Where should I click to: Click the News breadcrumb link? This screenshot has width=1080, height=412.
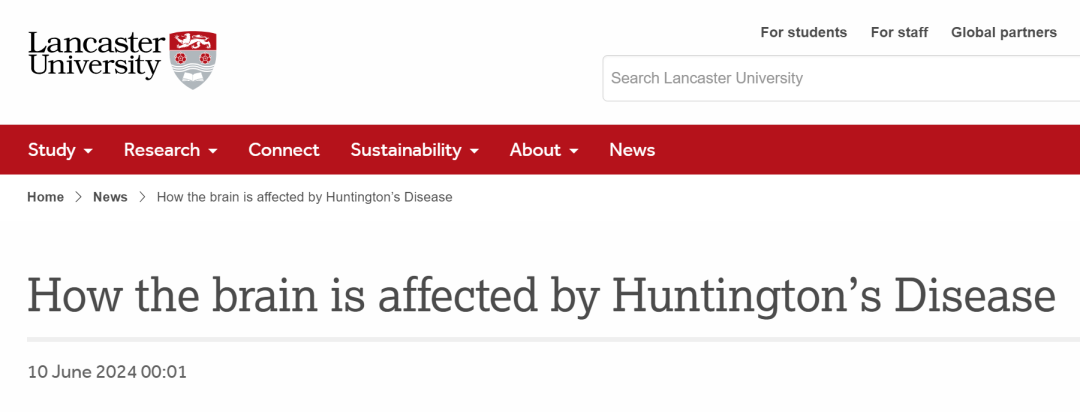(x=110, y=197)
